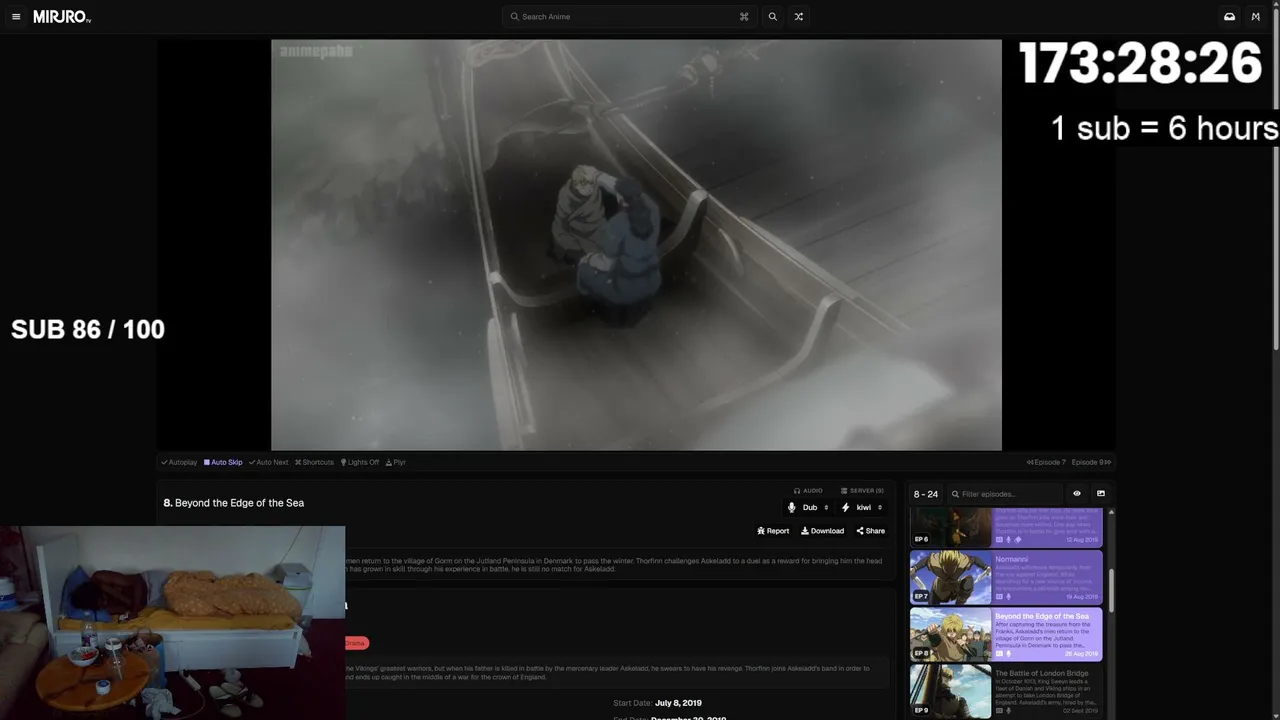Click the scroll-up arrow of the episode list

point(1111,512)
